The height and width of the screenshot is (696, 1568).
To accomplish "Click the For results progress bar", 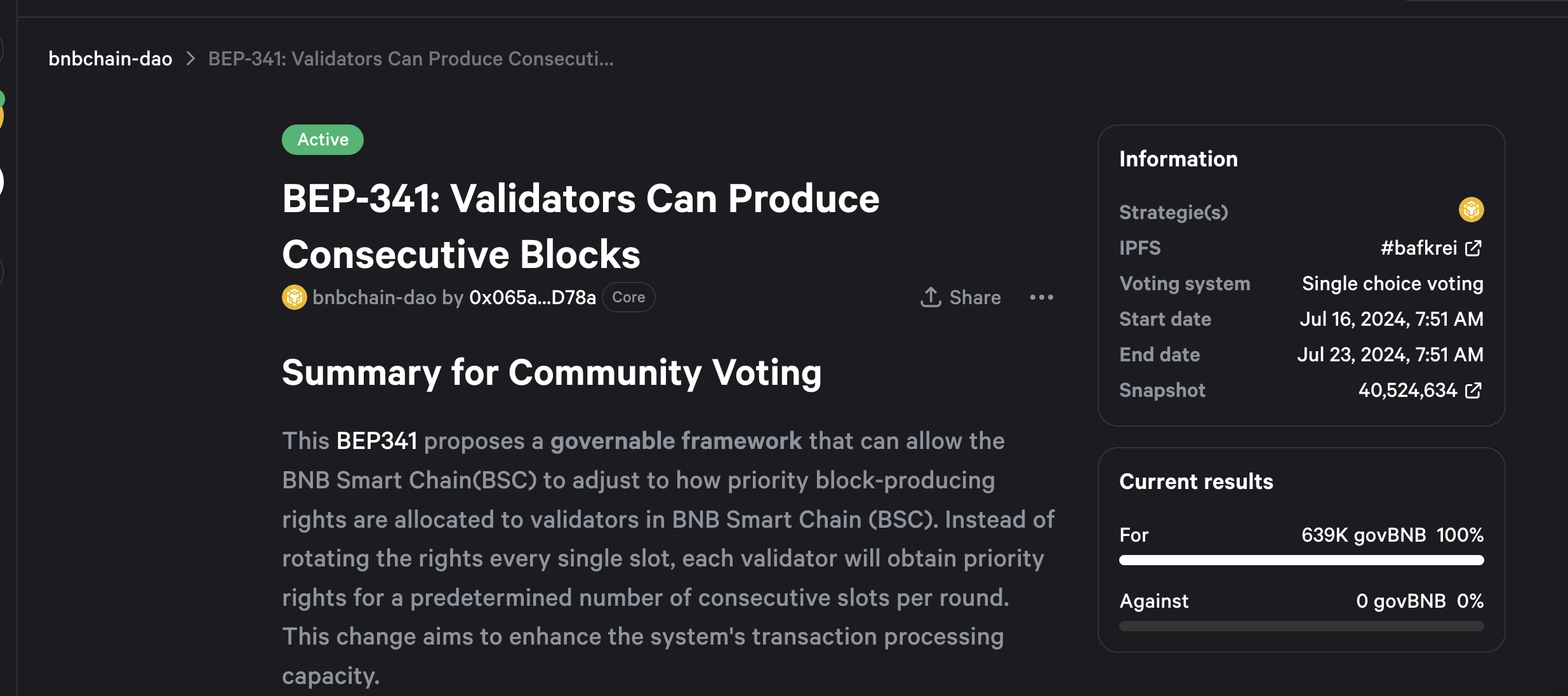I will pyautogui.click(x=1301, y=560).
